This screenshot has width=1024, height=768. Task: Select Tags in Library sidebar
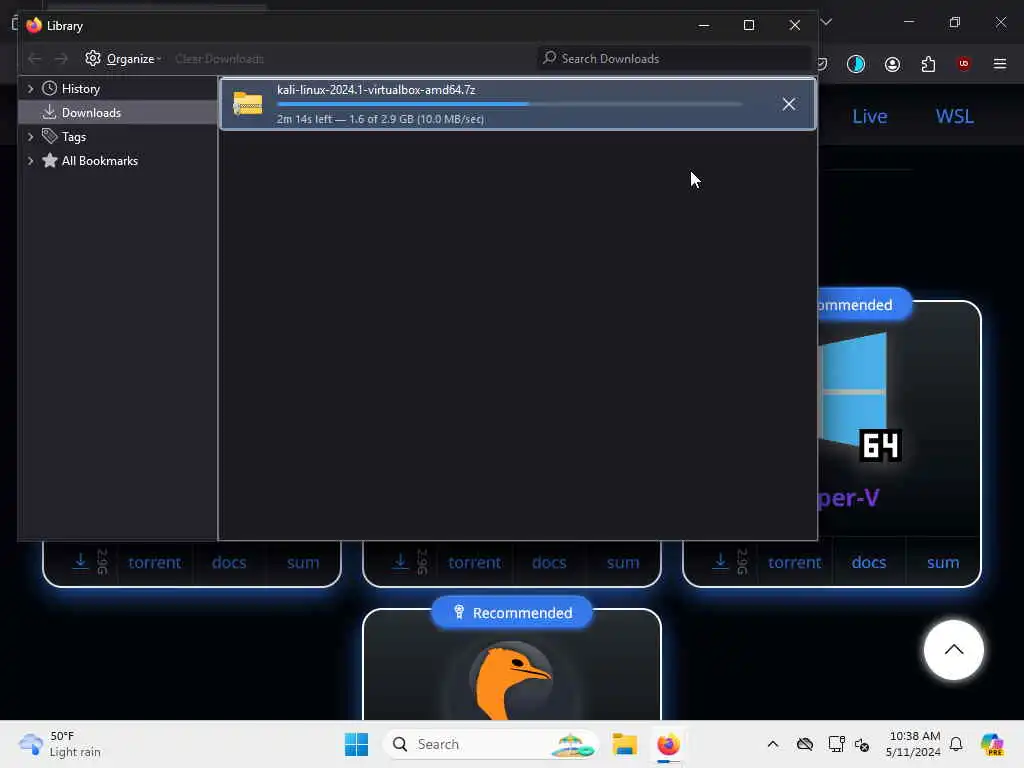click(x=73, y=137)
